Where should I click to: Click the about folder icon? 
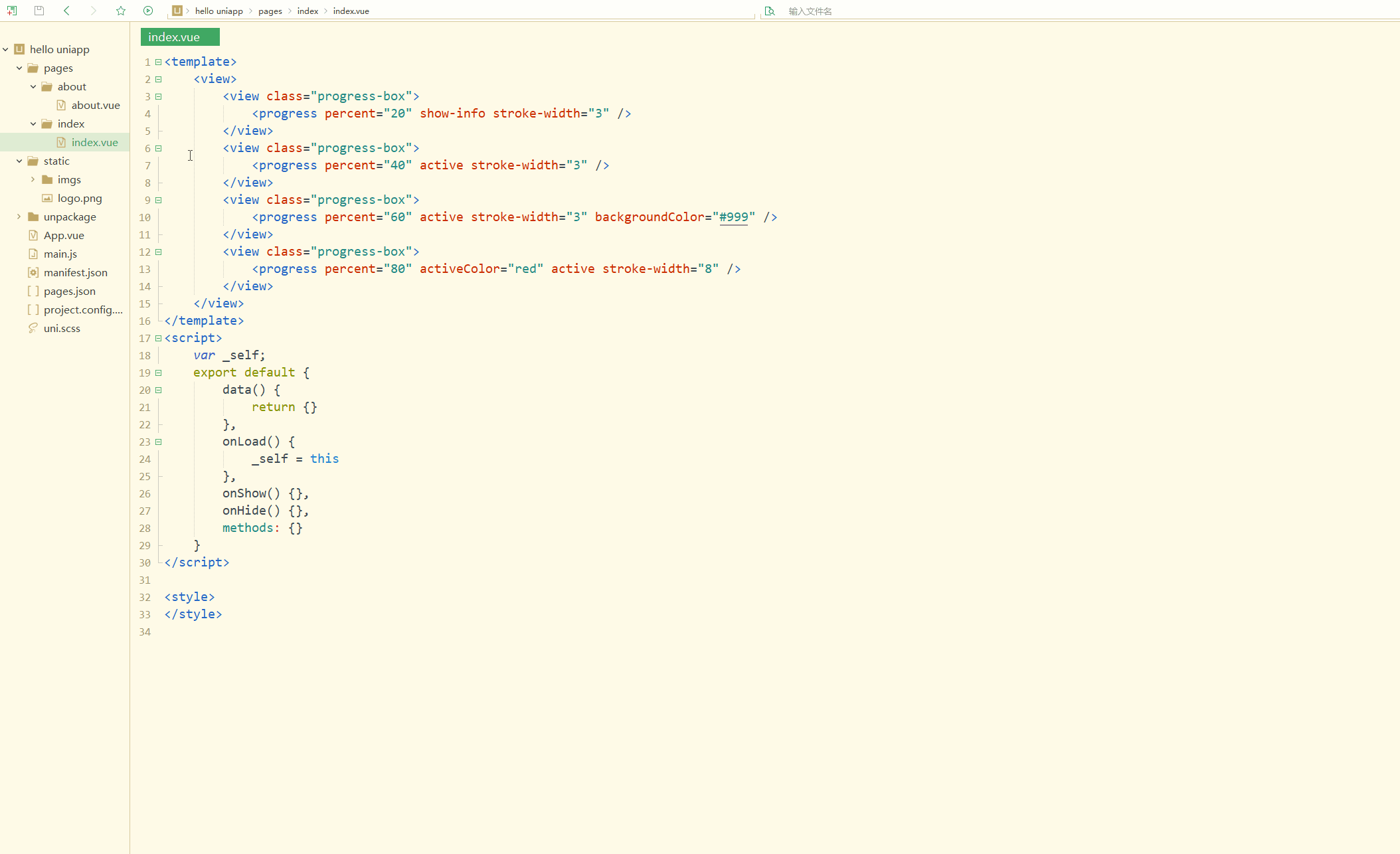[47, 86]
